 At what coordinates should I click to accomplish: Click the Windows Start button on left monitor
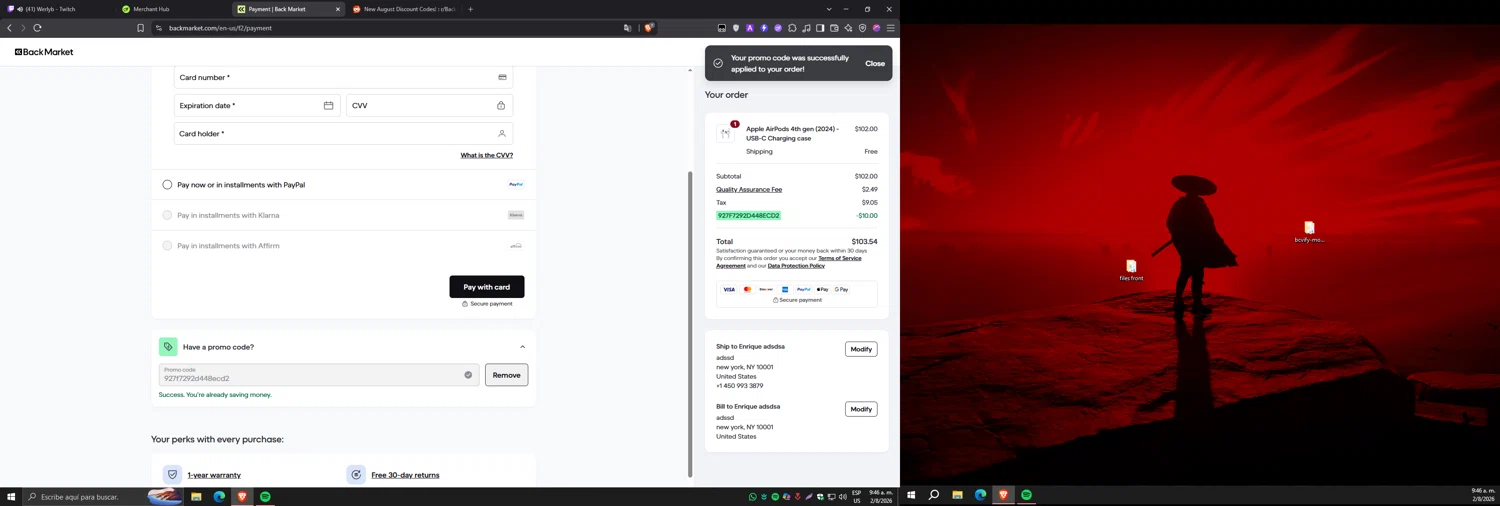pyautogui.click(x=11, y=496)
